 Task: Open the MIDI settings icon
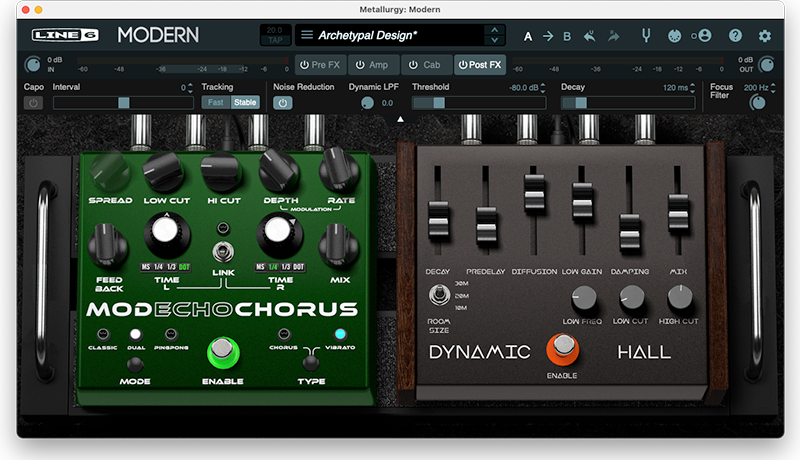(x=674, y=36)
